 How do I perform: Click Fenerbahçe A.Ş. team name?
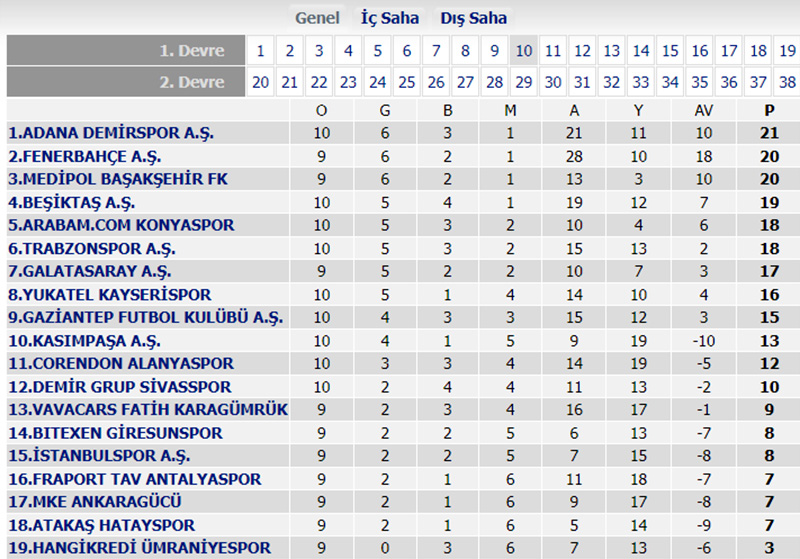pyautogui.click(x=85, y=156)
